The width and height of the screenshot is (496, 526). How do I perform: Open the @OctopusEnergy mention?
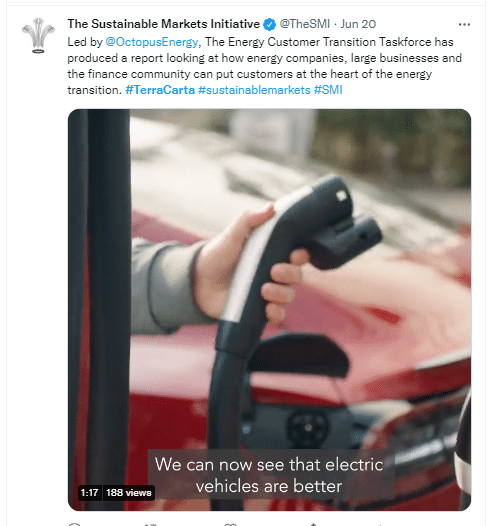pyautogui.click(x=152, y=42)
